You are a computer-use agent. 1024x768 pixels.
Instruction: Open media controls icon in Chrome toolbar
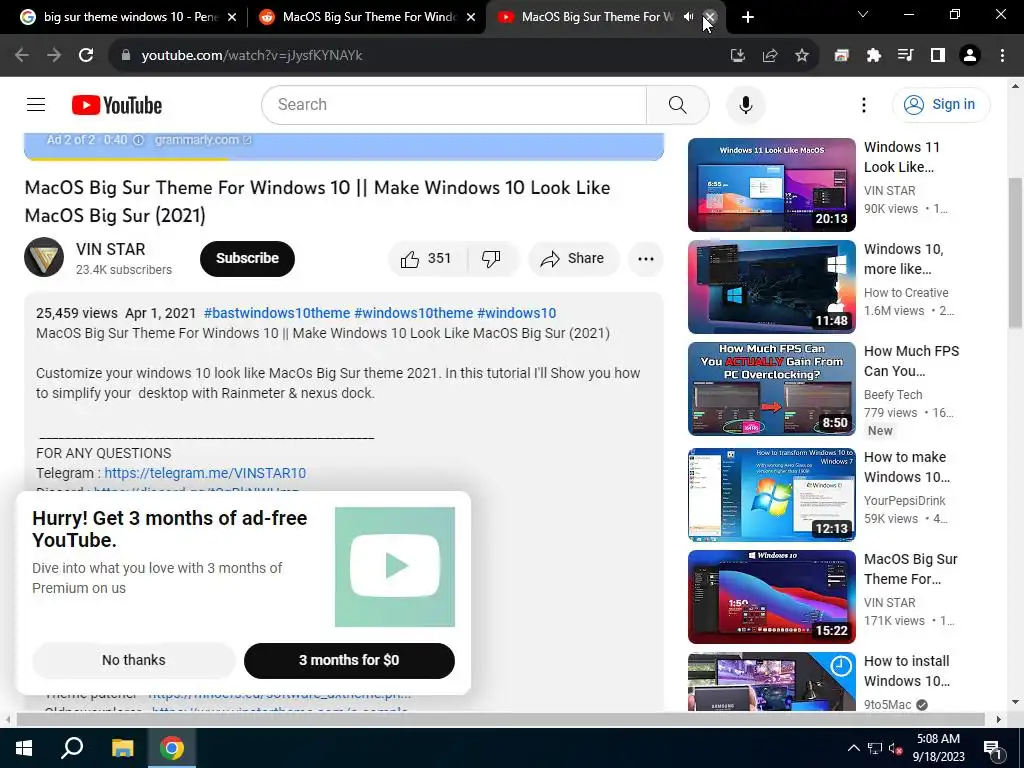pyautogui.click(x=905, y=56)
